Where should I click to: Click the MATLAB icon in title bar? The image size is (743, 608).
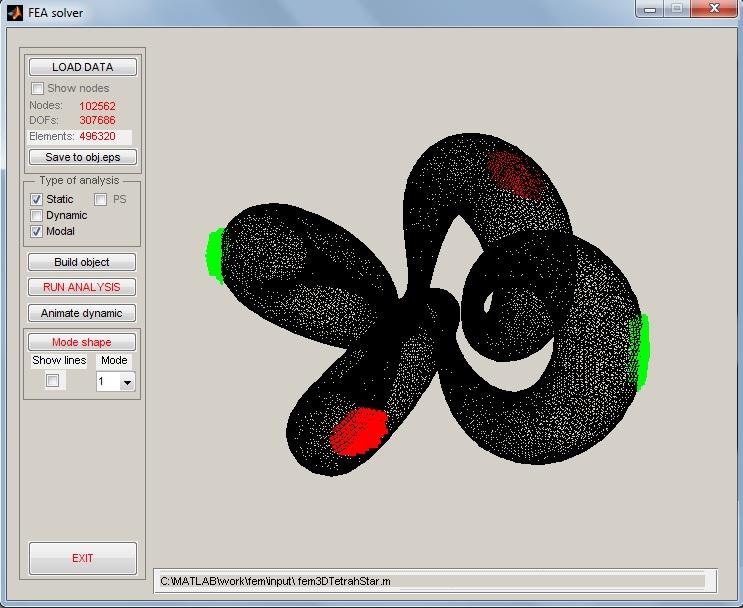click(x=15, y=13)
